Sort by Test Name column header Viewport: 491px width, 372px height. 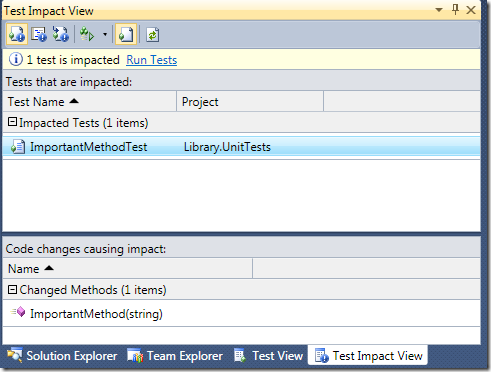click(x=89, y=102)
